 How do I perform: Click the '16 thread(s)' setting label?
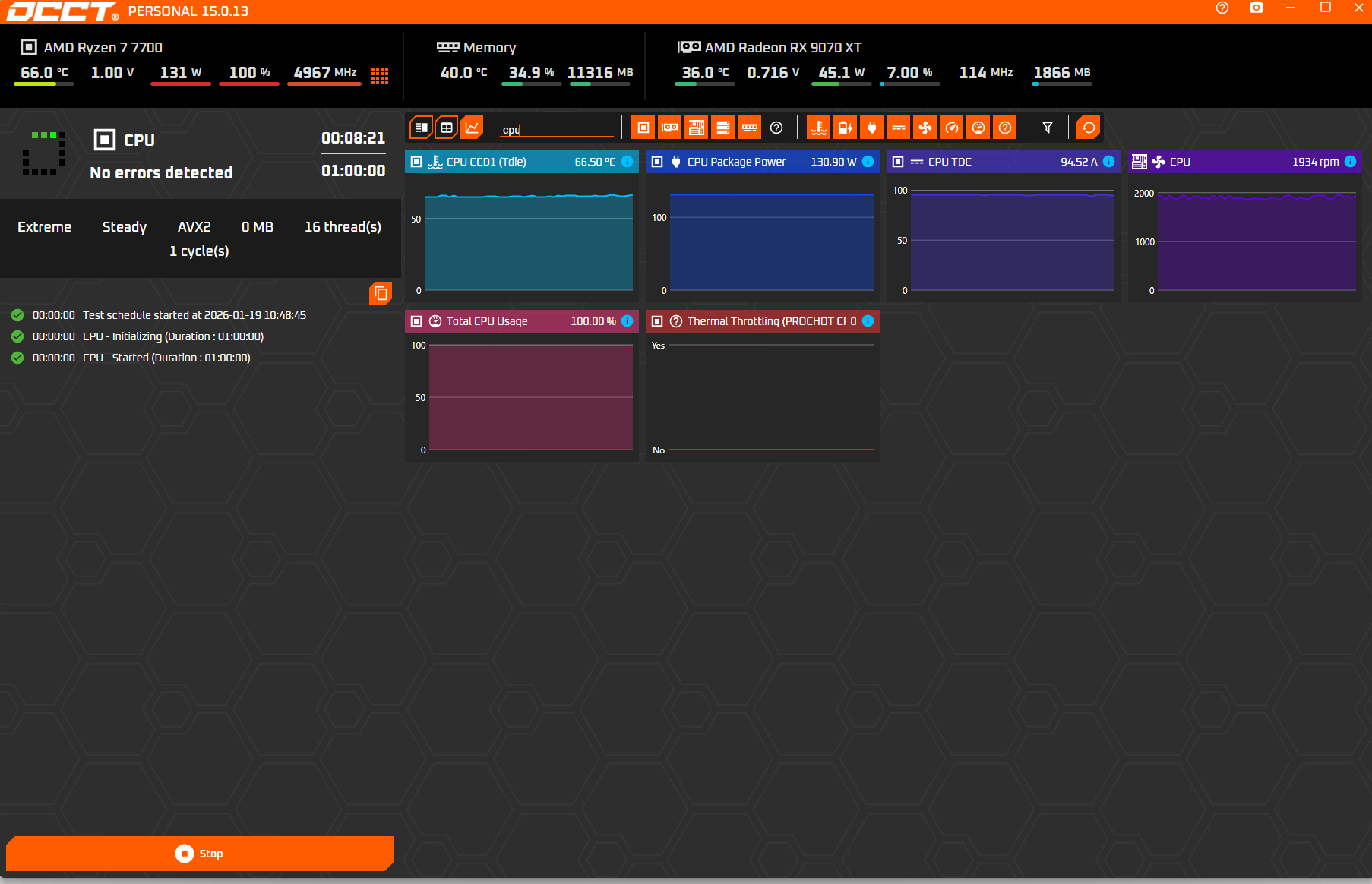pyautogui.click(x=343, y=226)
